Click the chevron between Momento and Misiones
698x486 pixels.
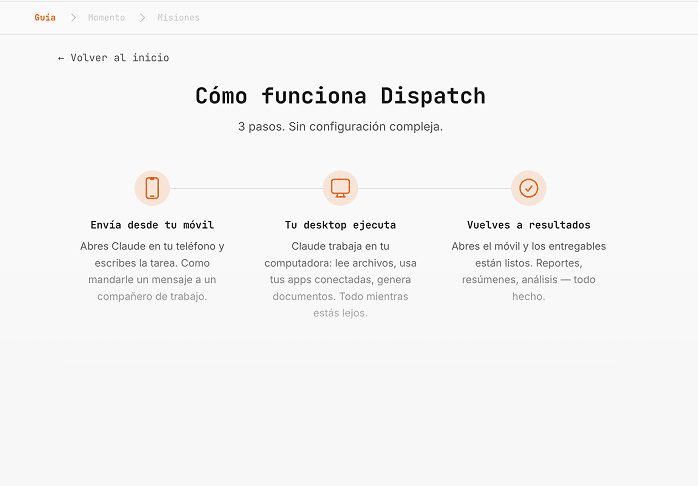tap(142, 17)
